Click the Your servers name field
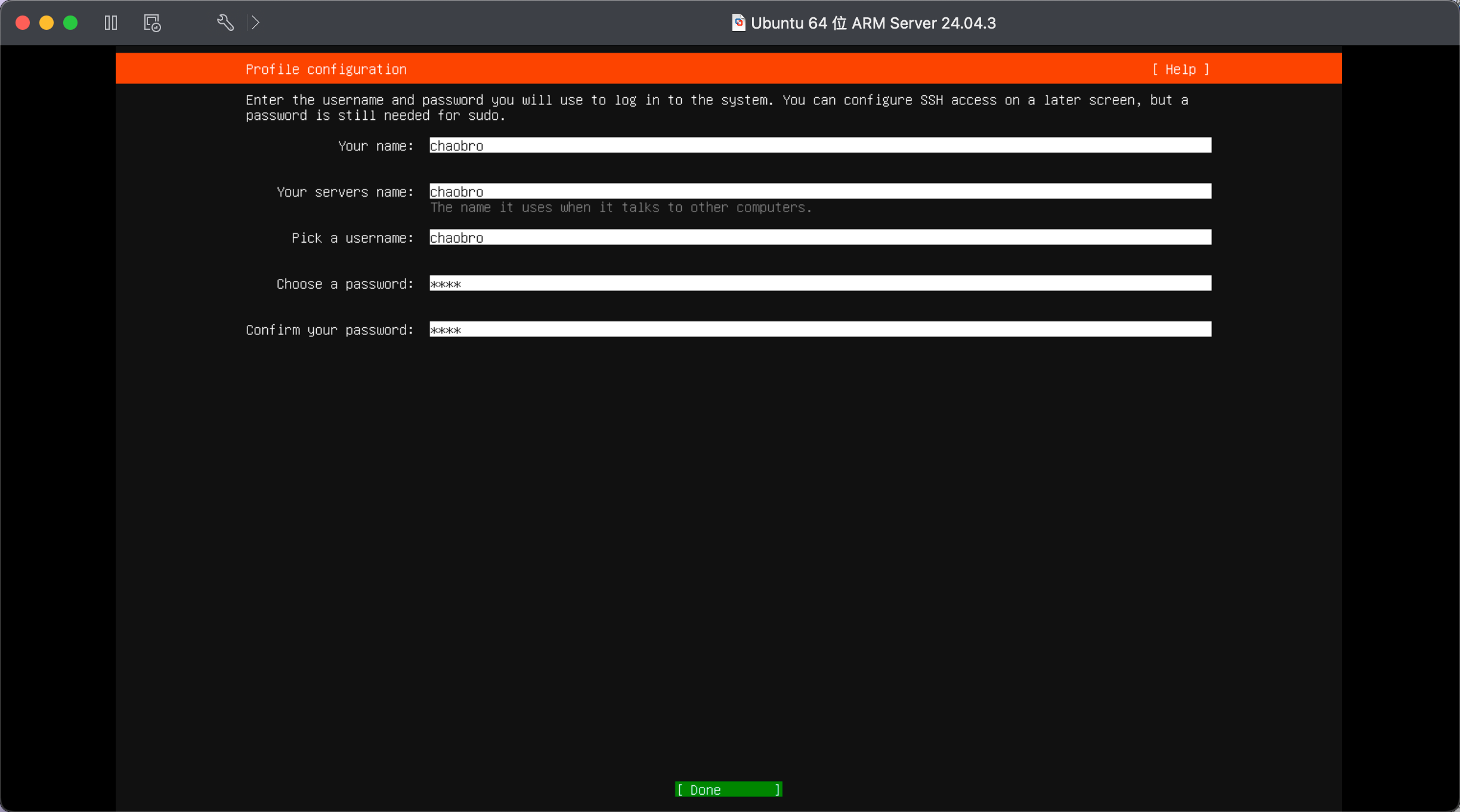Image resolution: width=1460 pixels, height=812 pixels. click(820, 191)
